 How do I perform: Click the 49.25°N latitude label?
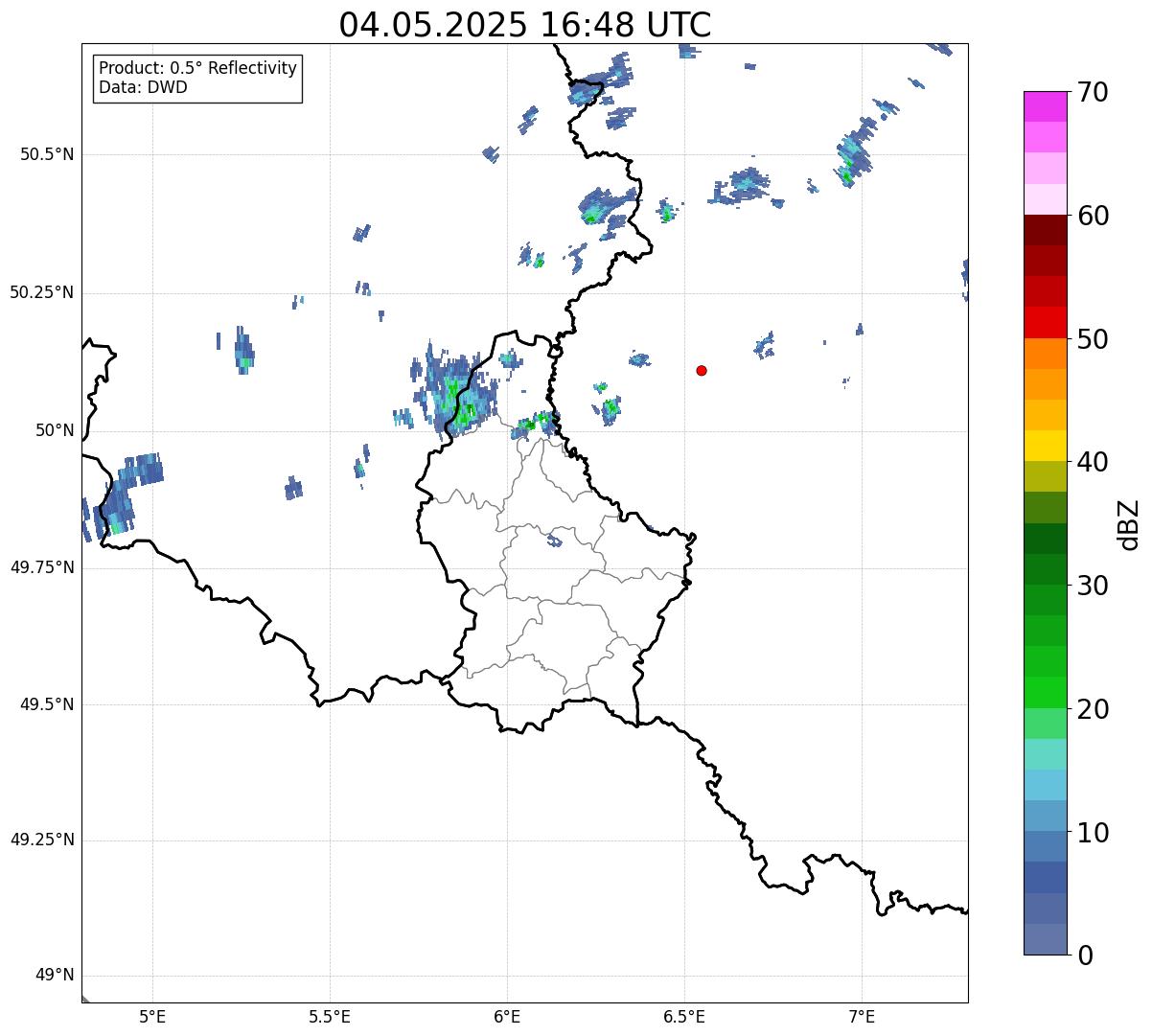(x=42, y=840)
